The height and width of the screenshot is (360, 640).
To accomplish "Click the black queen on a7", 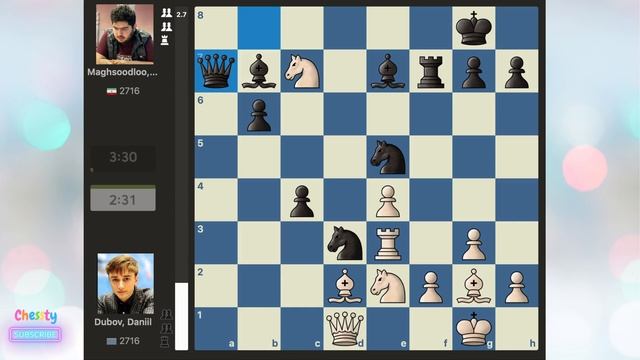I will [x=216, y=71].
